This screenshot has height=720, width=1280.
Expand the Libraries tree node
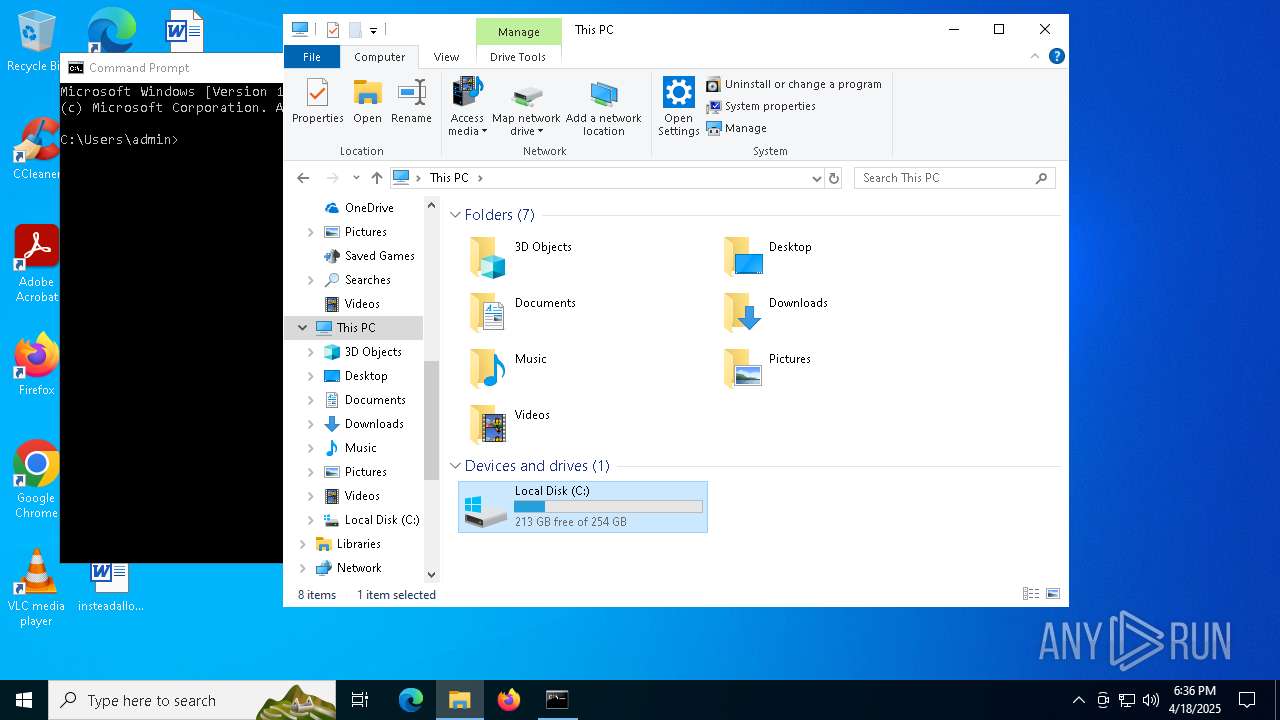coord(303,544)
